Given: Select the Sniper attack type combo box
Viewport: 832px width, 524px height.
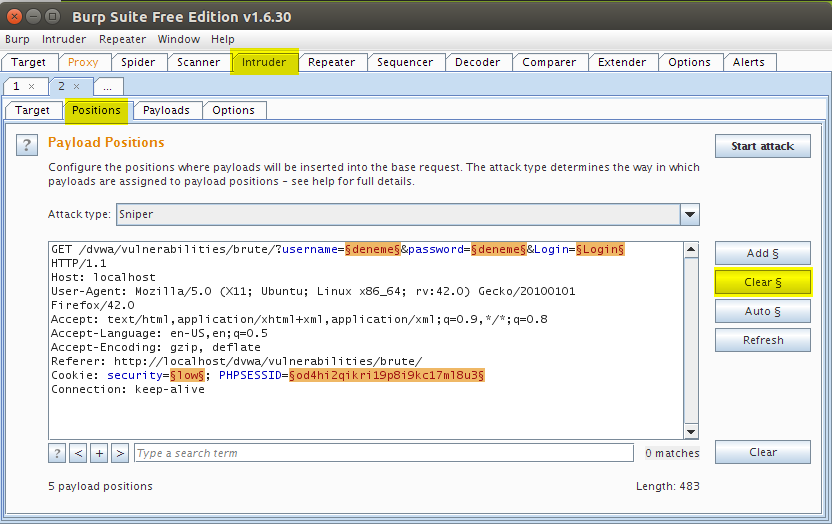Looking at the screenshot, I should (408, 215).
